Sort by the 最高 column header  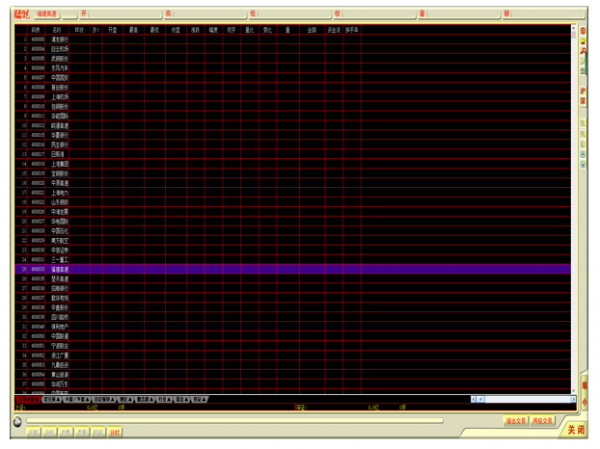(134, 30)
